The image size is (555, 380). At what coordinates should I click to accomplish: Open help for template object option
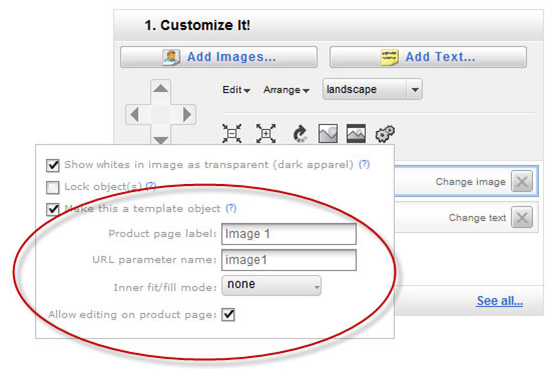(231, 208)
